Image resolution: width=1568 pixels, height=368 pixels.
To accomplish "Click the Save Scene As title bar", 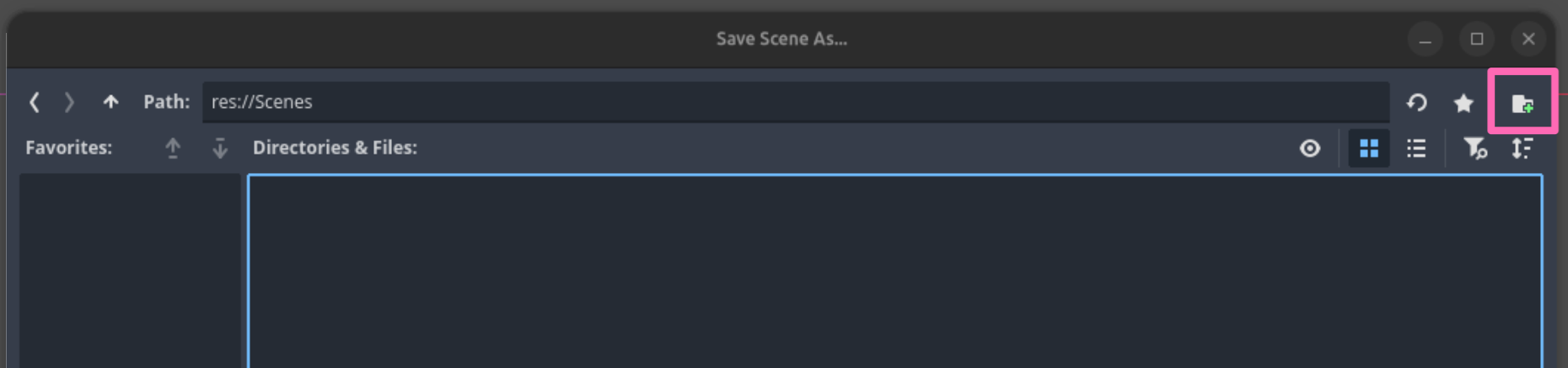I will [x=781, y=39].
